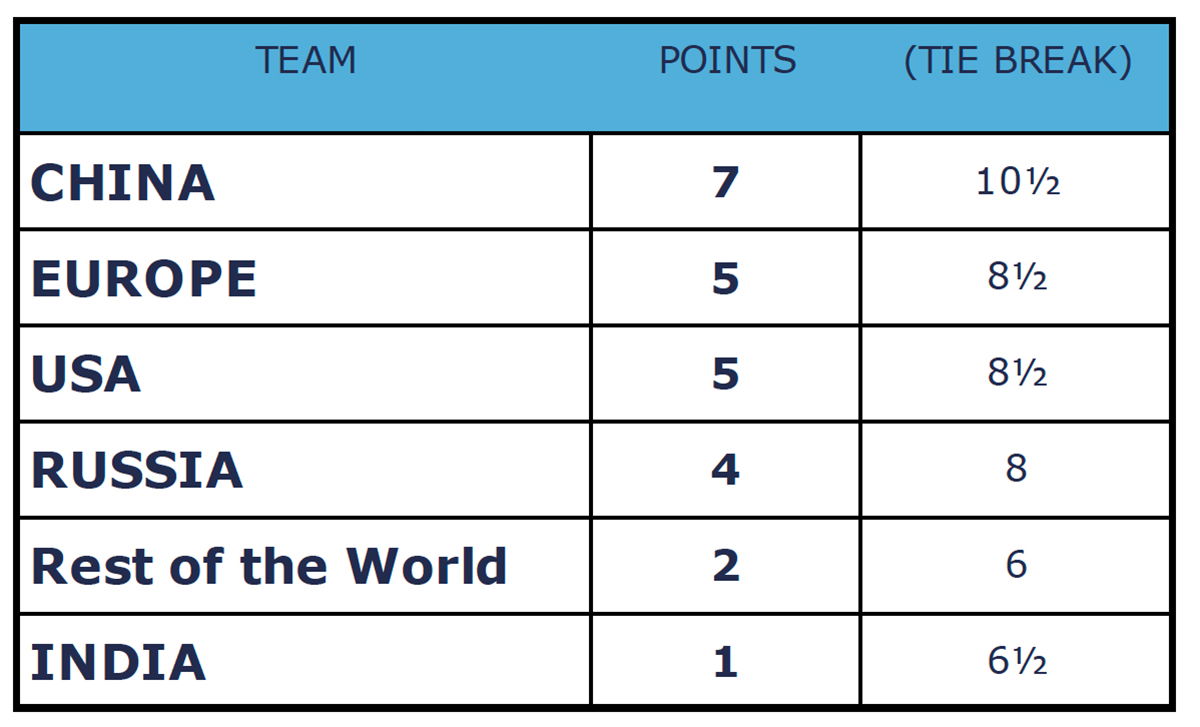The image size is (1200, 727).
Task: Click India's points value 1
Action: pos(726,663)
